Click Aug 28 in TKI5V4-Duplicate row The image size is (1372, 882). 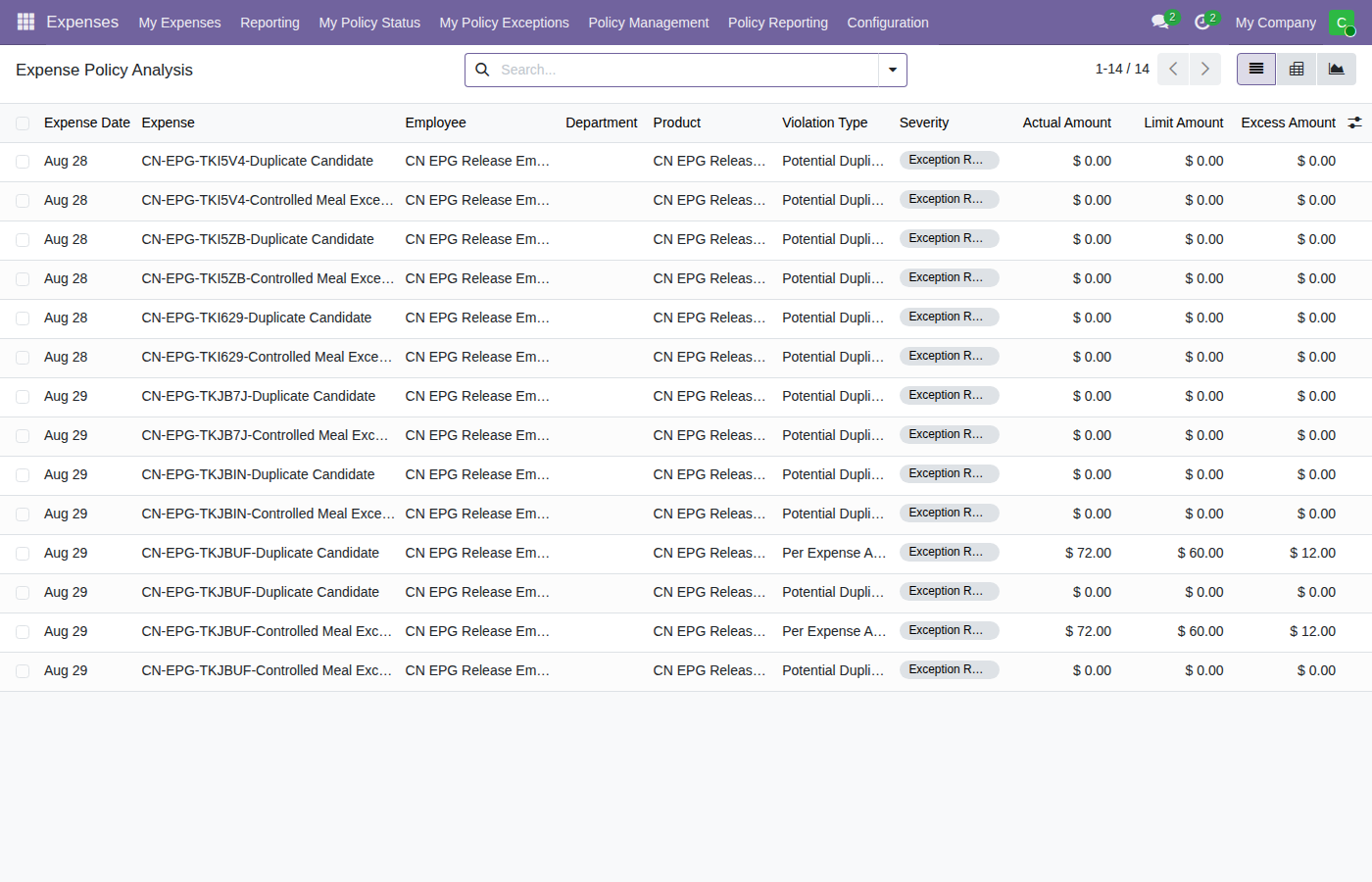[x=66, y=161]
